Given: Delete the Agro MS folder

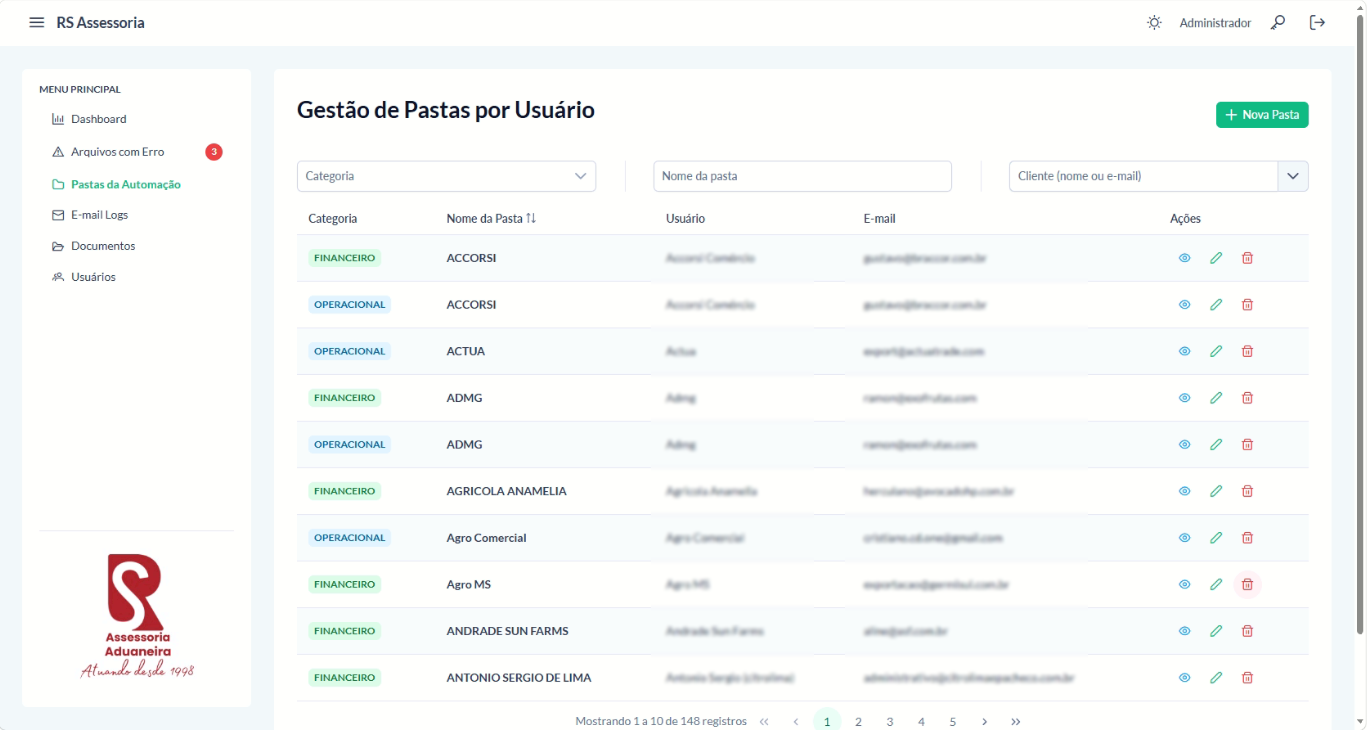Looking at the screenshot, I should pyautogui.click(x=1247, y=584).
